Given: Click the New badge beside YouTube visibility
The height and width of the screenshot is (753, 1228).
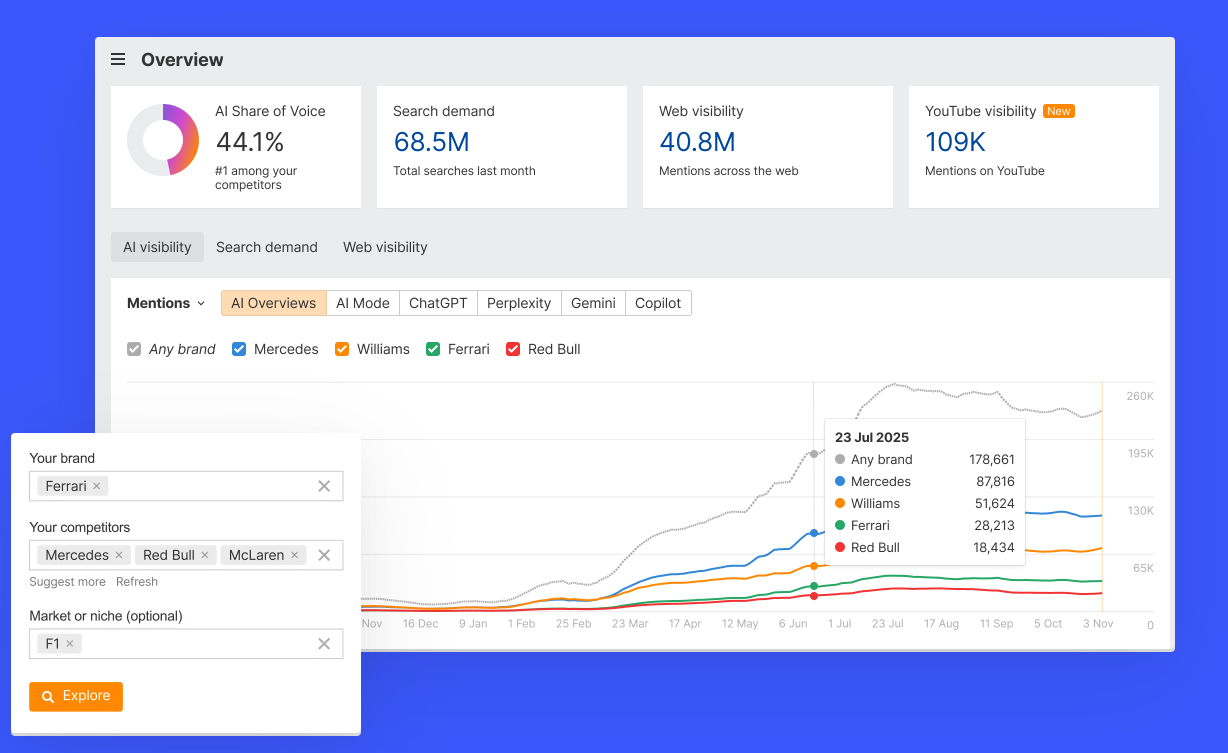Looking at the screenshot, I should point(1058,111).
